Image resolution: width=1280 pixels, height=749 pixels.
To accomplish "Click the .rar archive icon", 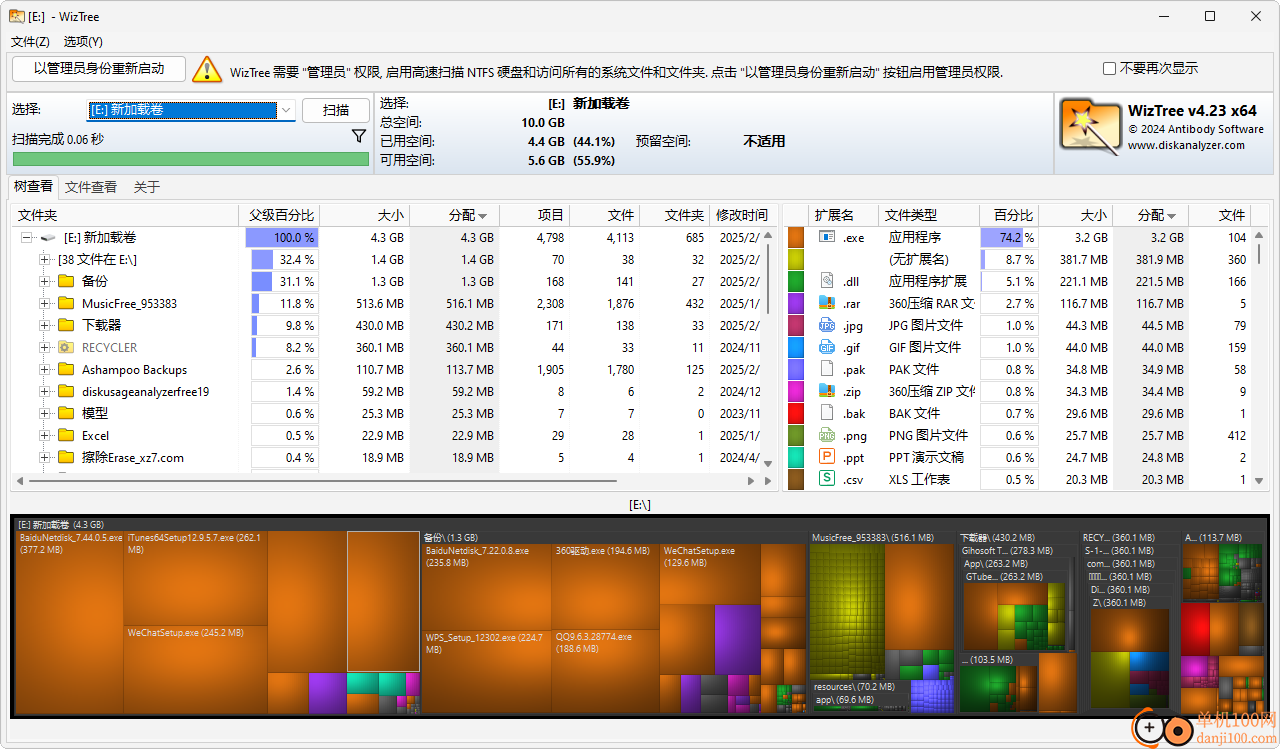I will (x=827, y=303).
